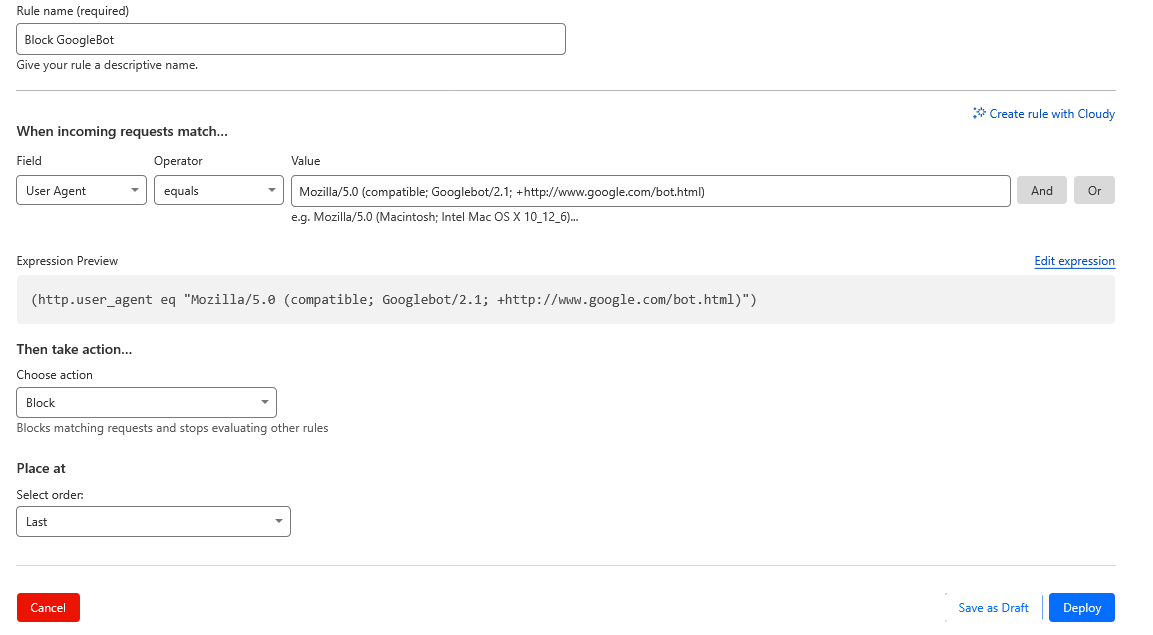
Task: Open Edit expression mode
Action: tap(1074, 260)
